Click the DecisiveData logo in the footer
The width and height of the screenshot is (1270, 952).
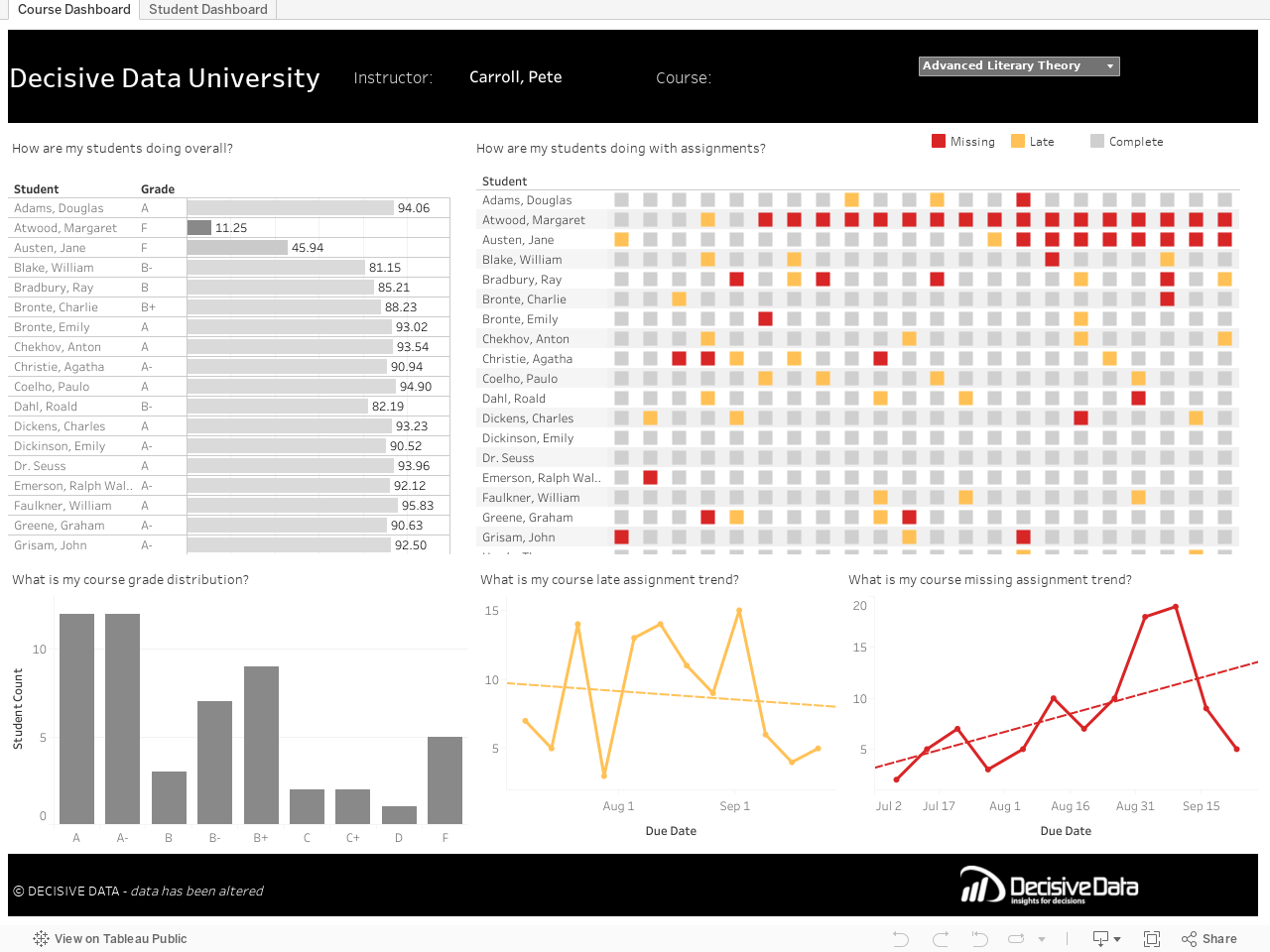pyautogui.click(x=1049, y=885)
